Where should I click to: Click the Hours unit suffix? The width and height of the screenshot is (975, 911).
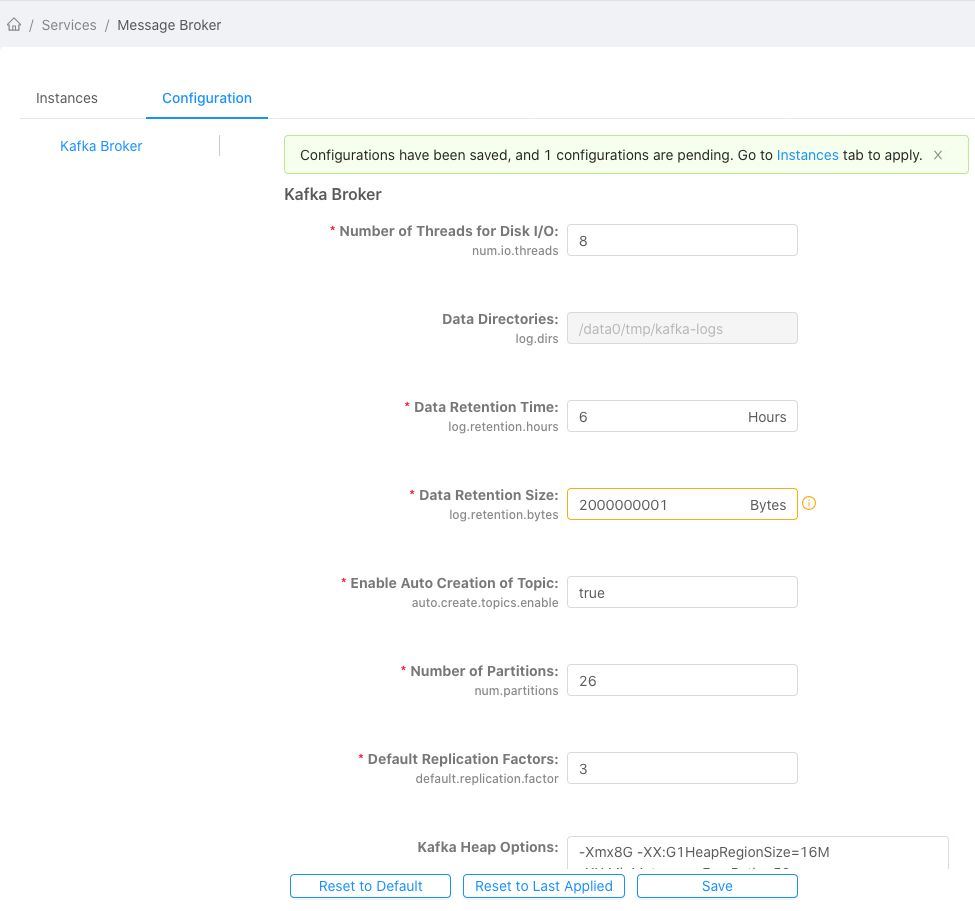pyautogui.click(x=767, y=417)
